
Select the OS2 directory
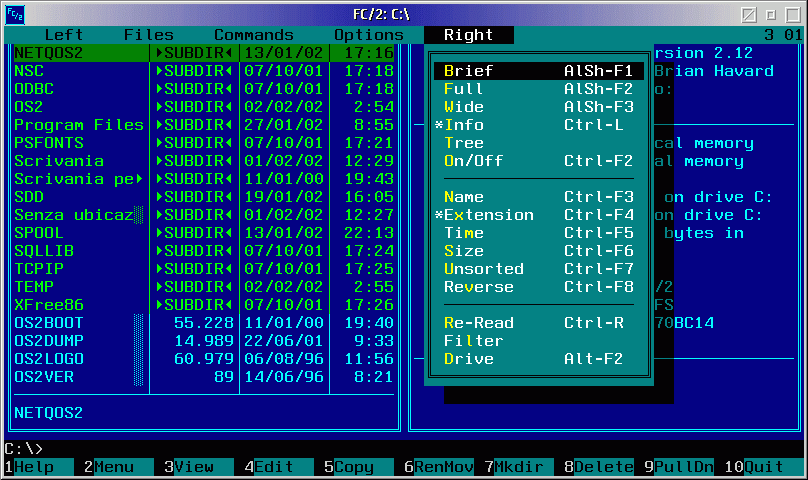coord(29,107)
